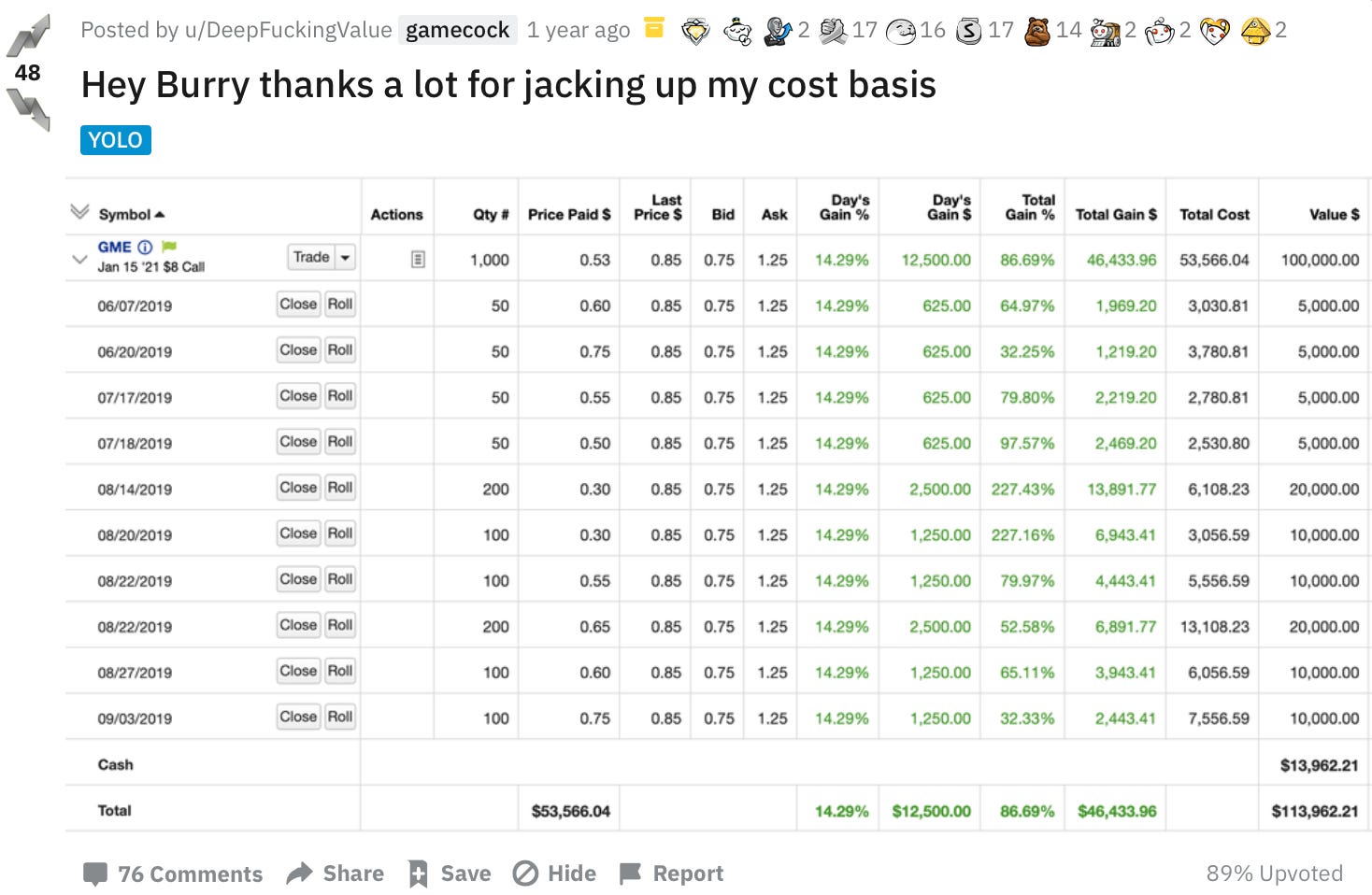This screenshot has height=895, width=1372.
Task: Open the GME symbol link
Action: (115, 247)
